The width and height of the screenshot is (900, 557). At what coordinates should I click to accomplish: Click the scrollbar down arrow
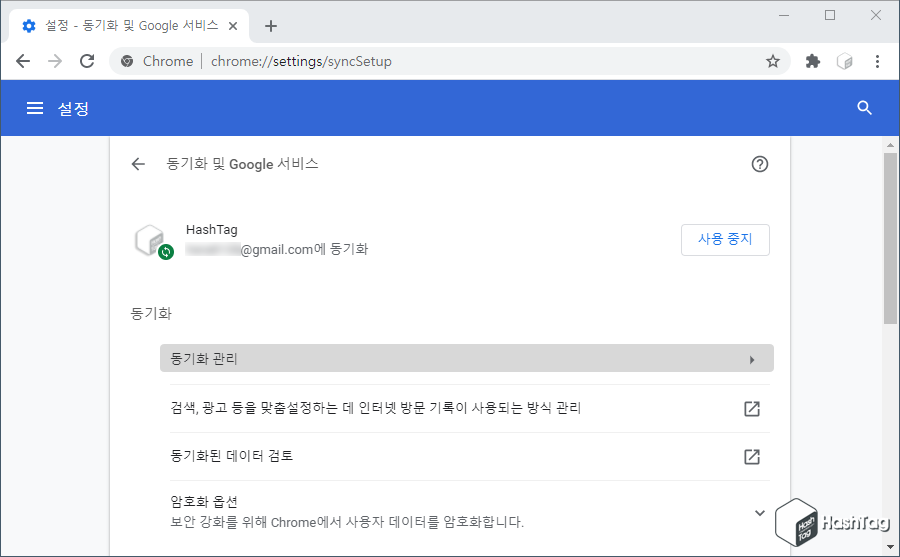[890, 547]
